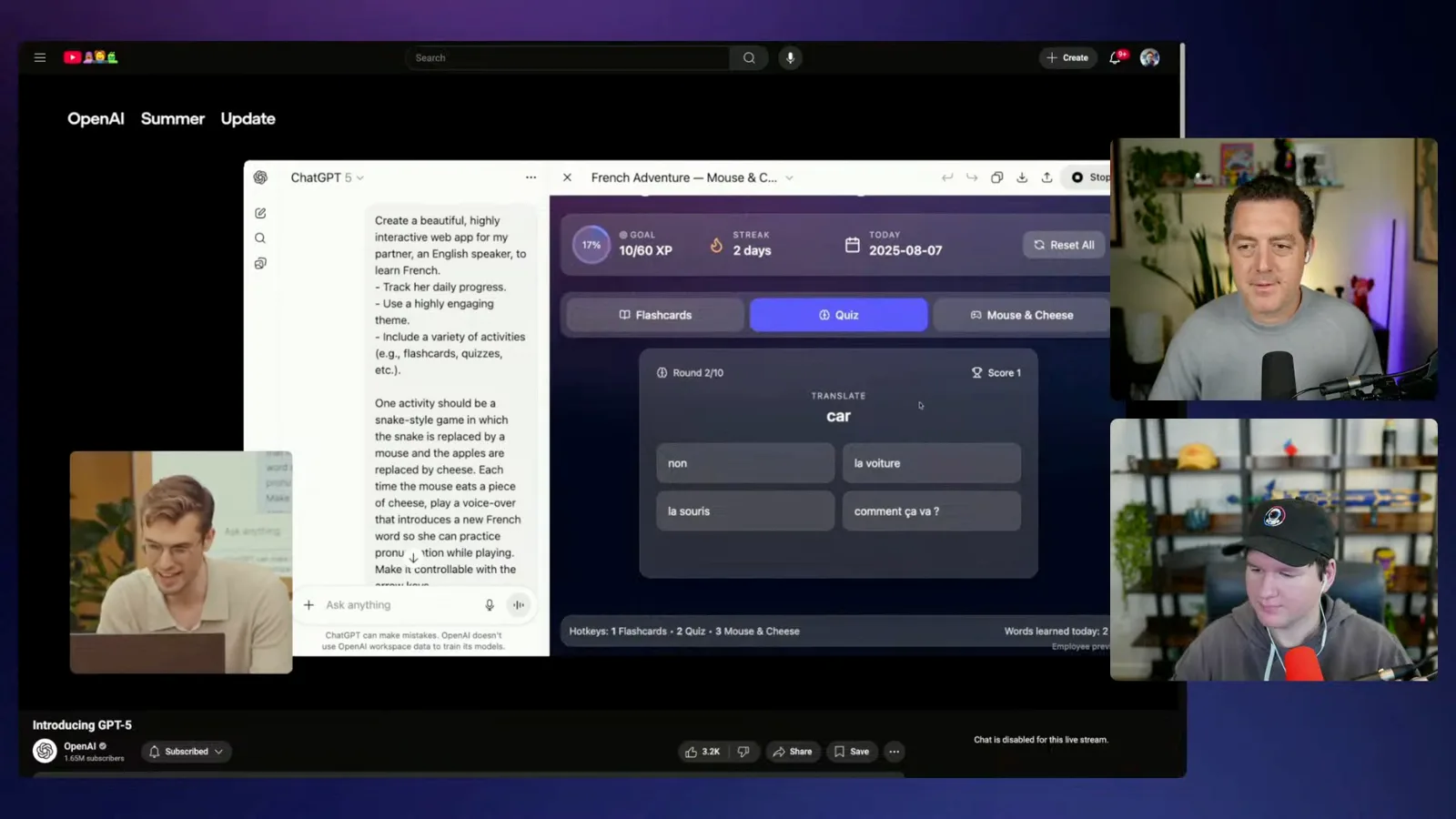Screen dimensions: 1456x819
Task: Click the magnifier search button in YouTube
Action: [749, 57]
